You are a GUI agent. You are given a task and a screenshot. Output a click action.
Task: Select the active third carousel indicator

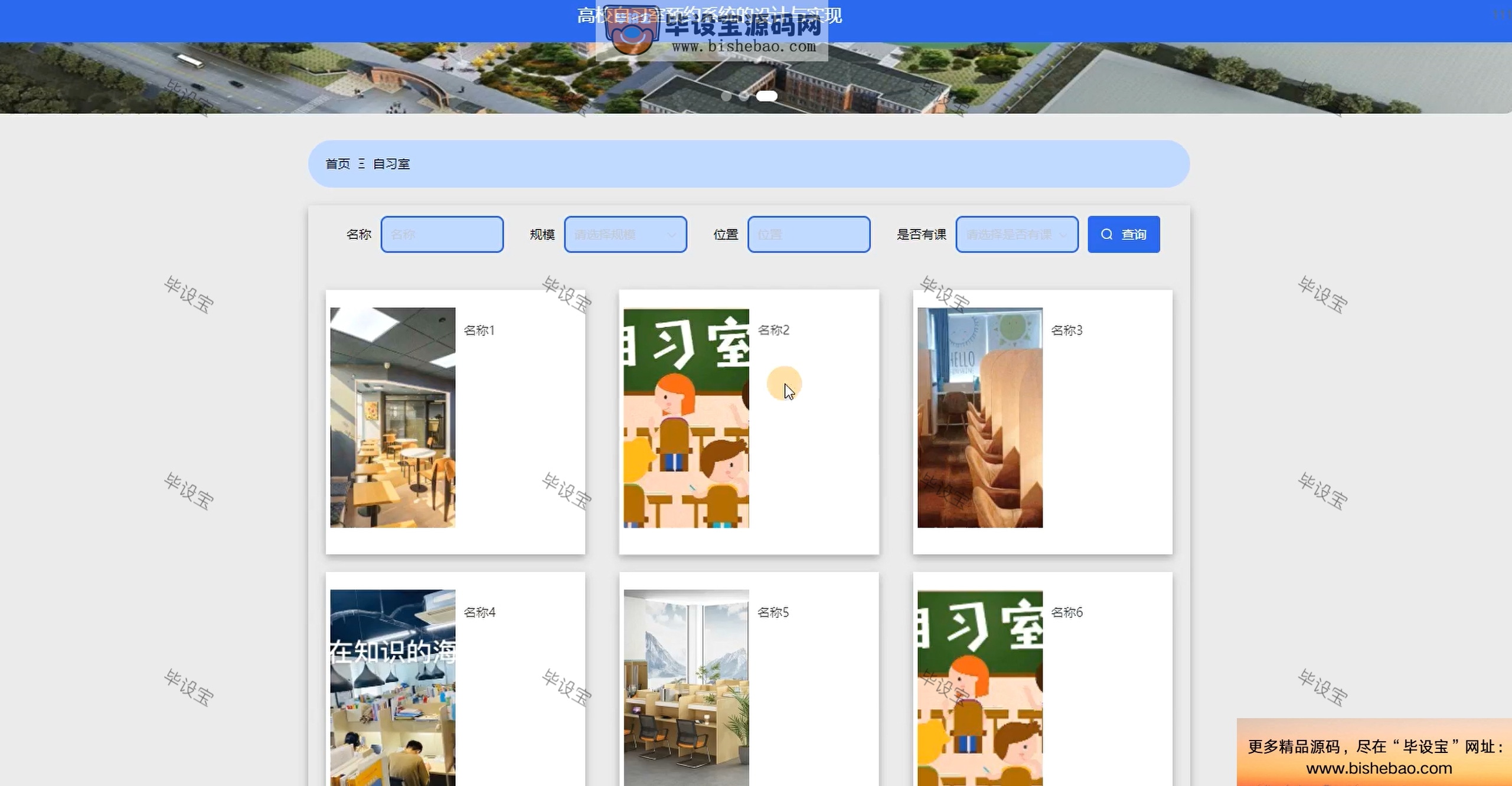point(767,96)
